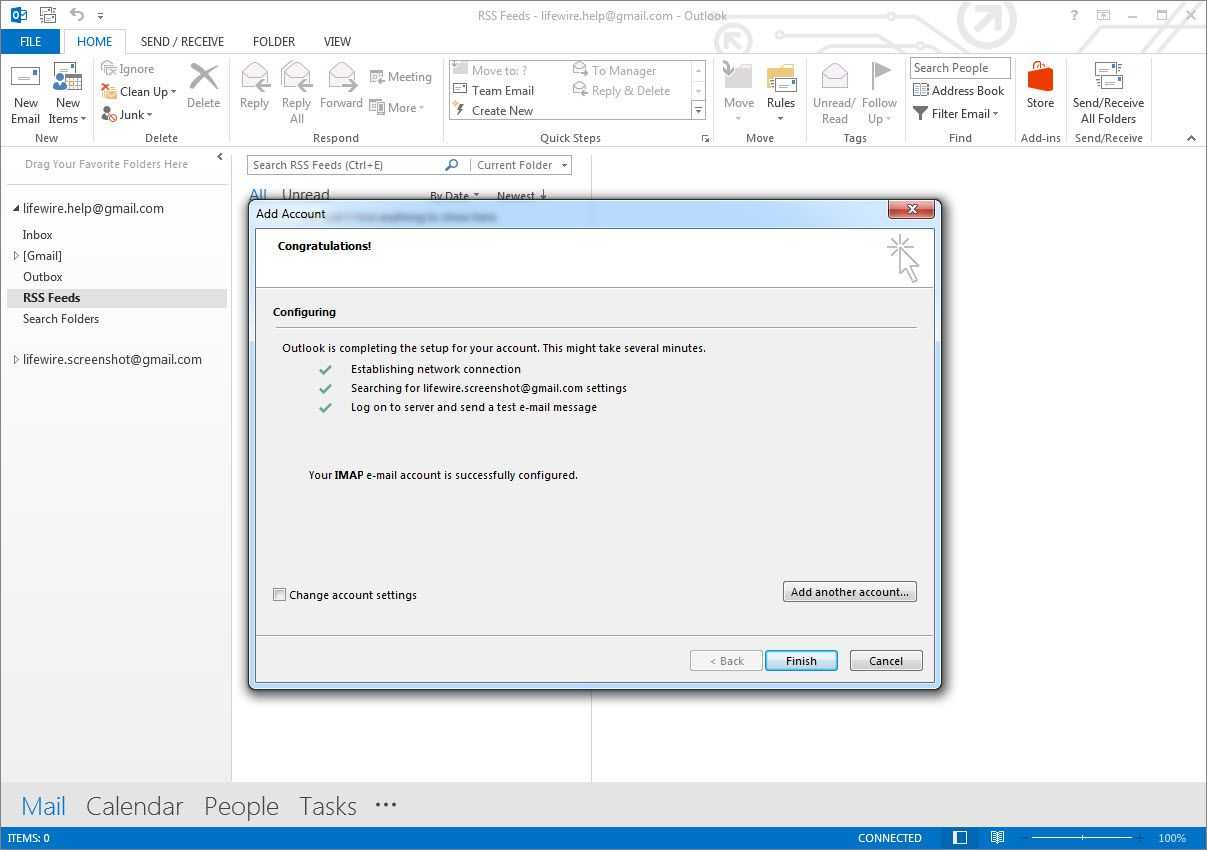
Task: Click the Send/Receive quick access toolbar icon
Action: [47, 15]
